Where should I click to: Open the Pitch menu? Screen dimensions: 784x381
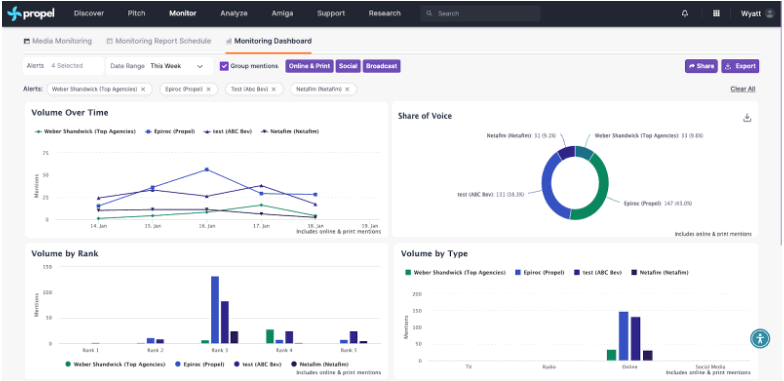[136, 14]
